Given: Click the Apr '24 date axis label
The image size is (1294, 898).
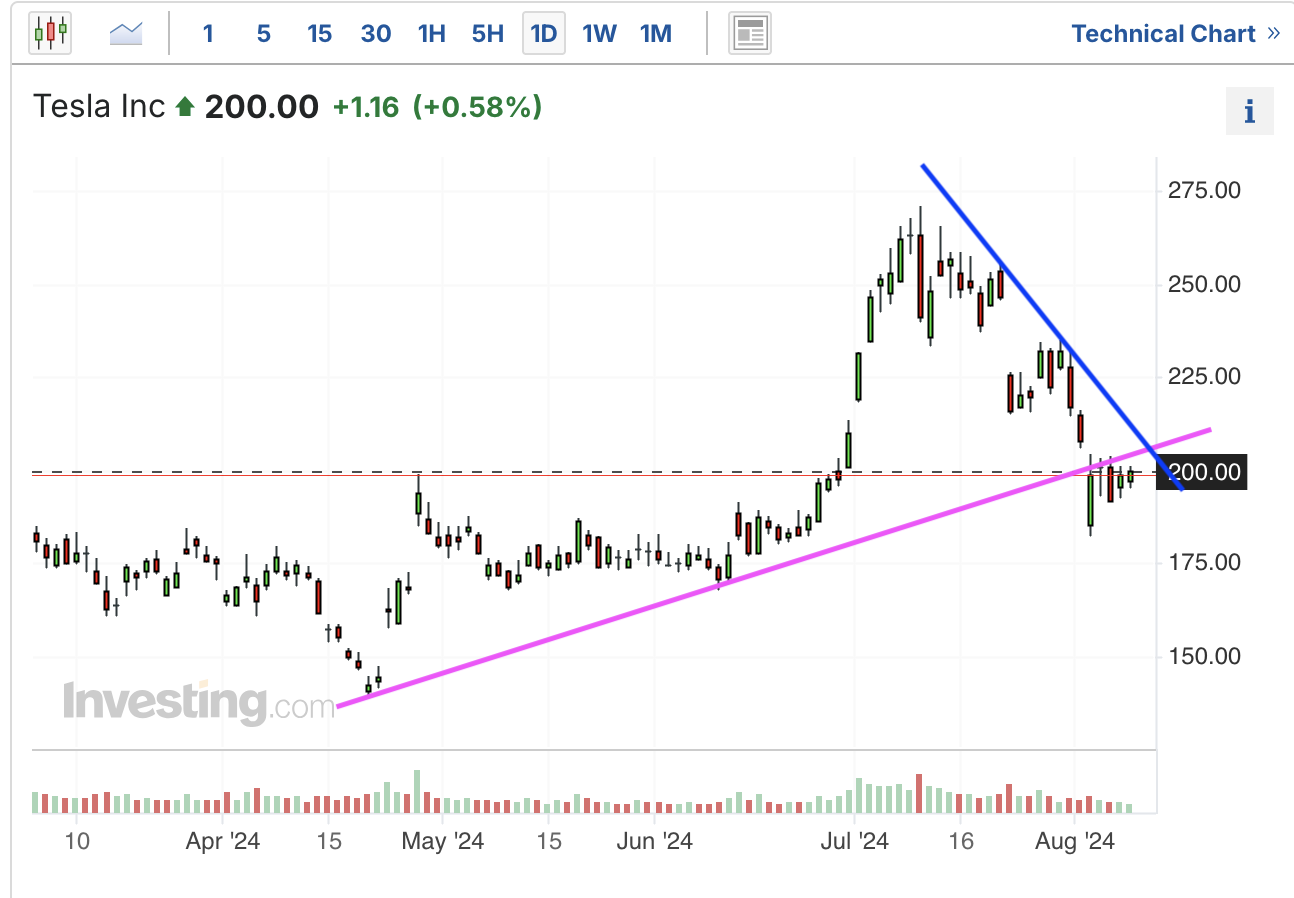Looking at the screenshot, I should pyautogui.click(x=222, y=842).
